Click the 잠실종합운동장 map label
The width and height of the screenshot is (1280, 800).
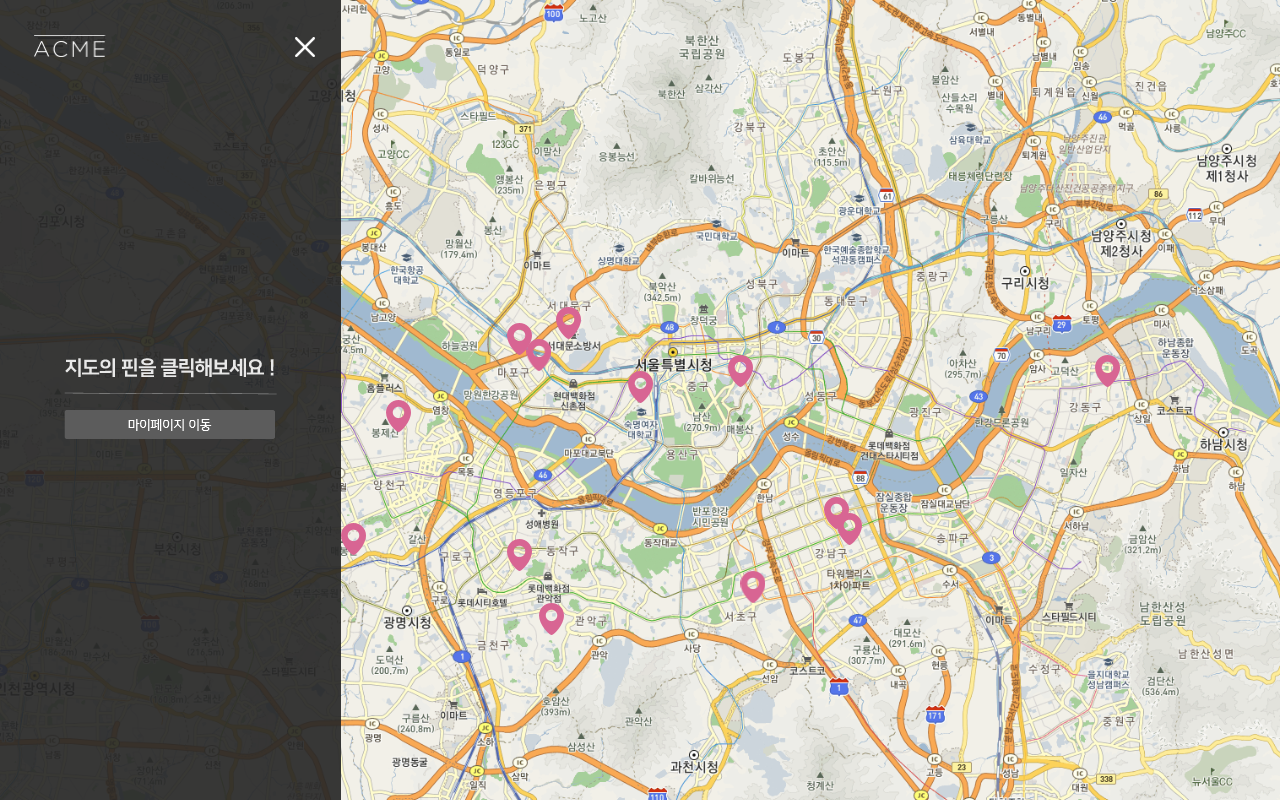(x=894, y=502)
